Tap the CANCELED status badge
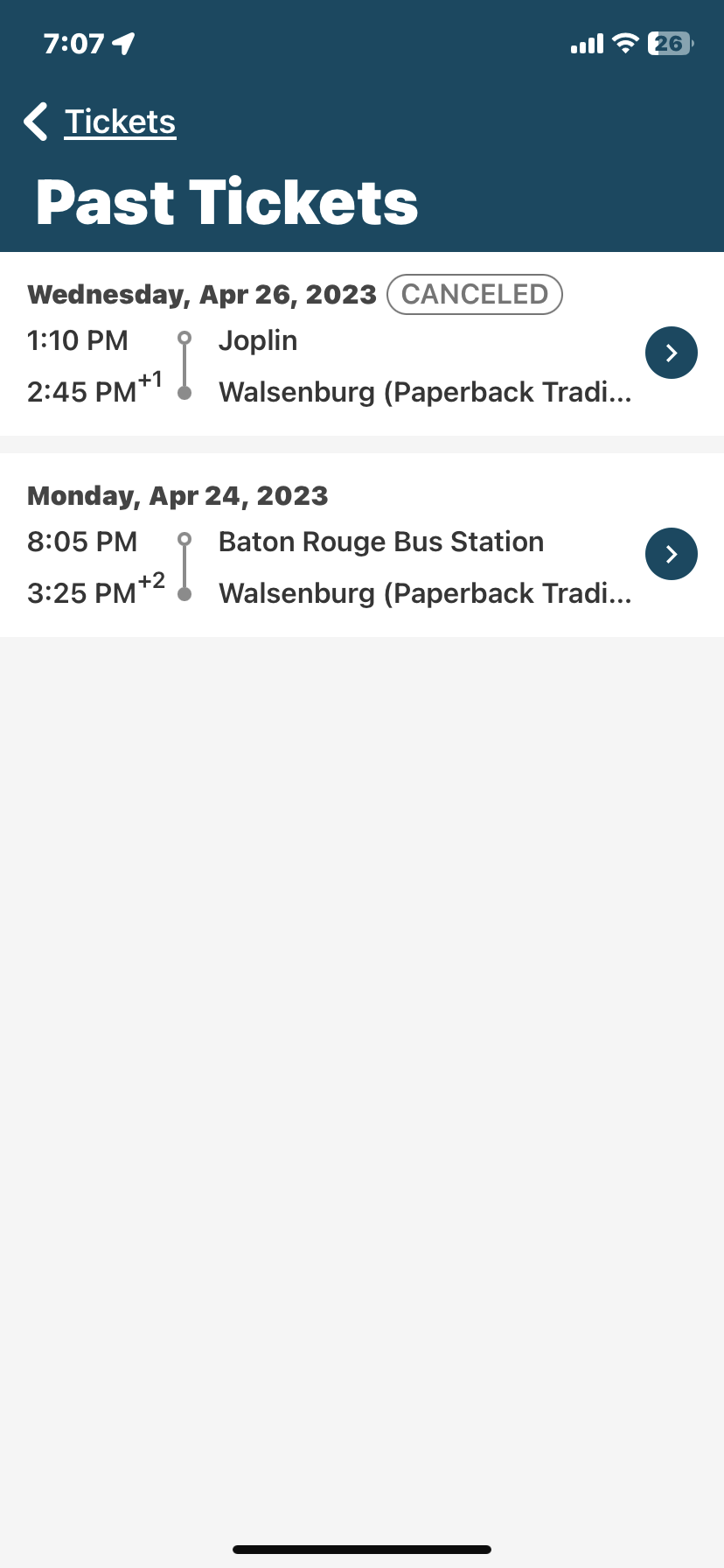This screenshot has width=724, height=1568. [474, 294]
